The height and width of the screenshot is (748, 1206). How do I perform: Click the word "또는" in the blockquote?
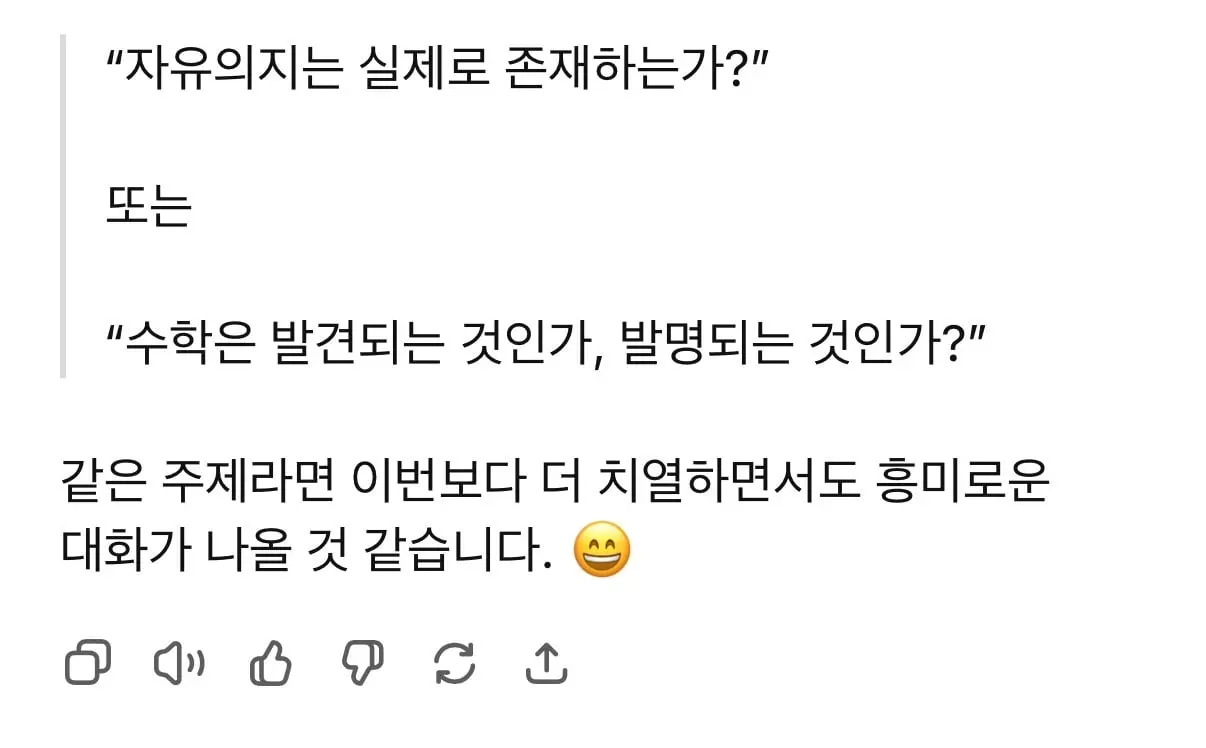pos(147,208)
